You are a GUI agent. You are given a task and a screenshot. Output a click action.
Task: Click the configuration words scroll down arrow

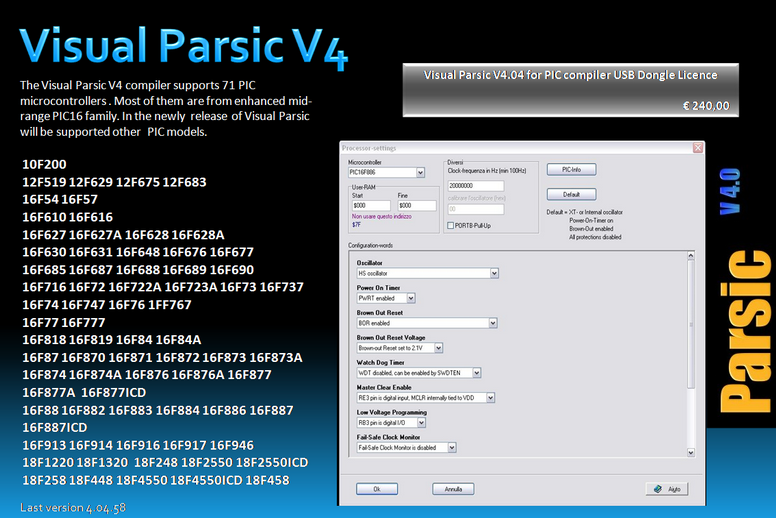691,452
